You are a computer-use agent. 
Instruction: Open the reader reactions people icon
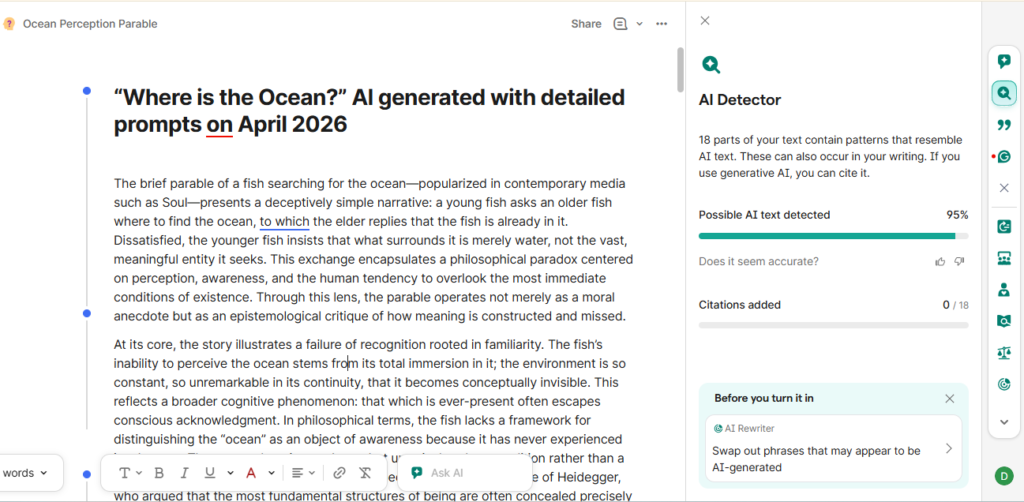click(1004, 259)
